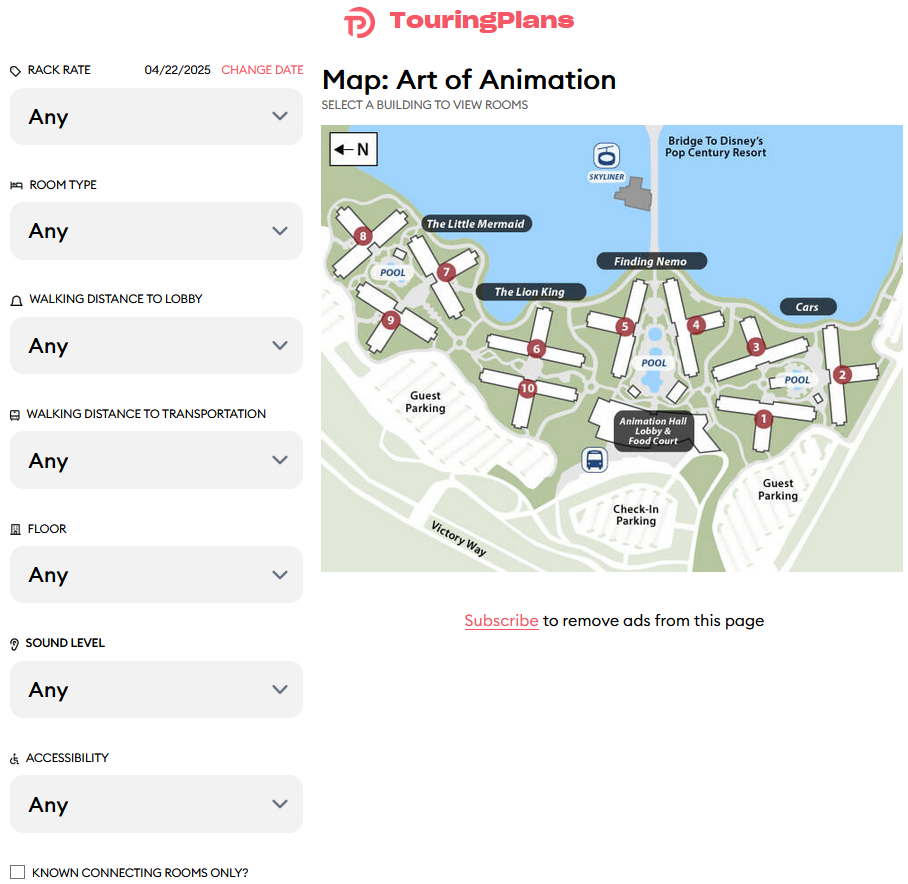Viewport: 908px width, 884px height.
Task: Select building 10 marker on the map
Action: pos(528,388)
